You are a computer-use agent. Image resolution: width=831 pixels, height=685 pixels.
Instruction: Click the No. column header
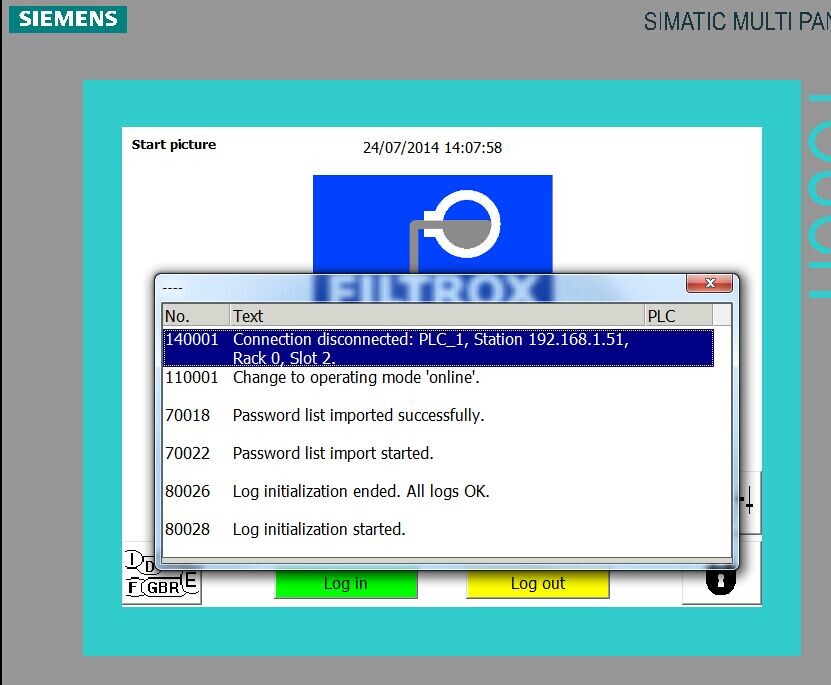pyautogui.click(x=196, y=316)
